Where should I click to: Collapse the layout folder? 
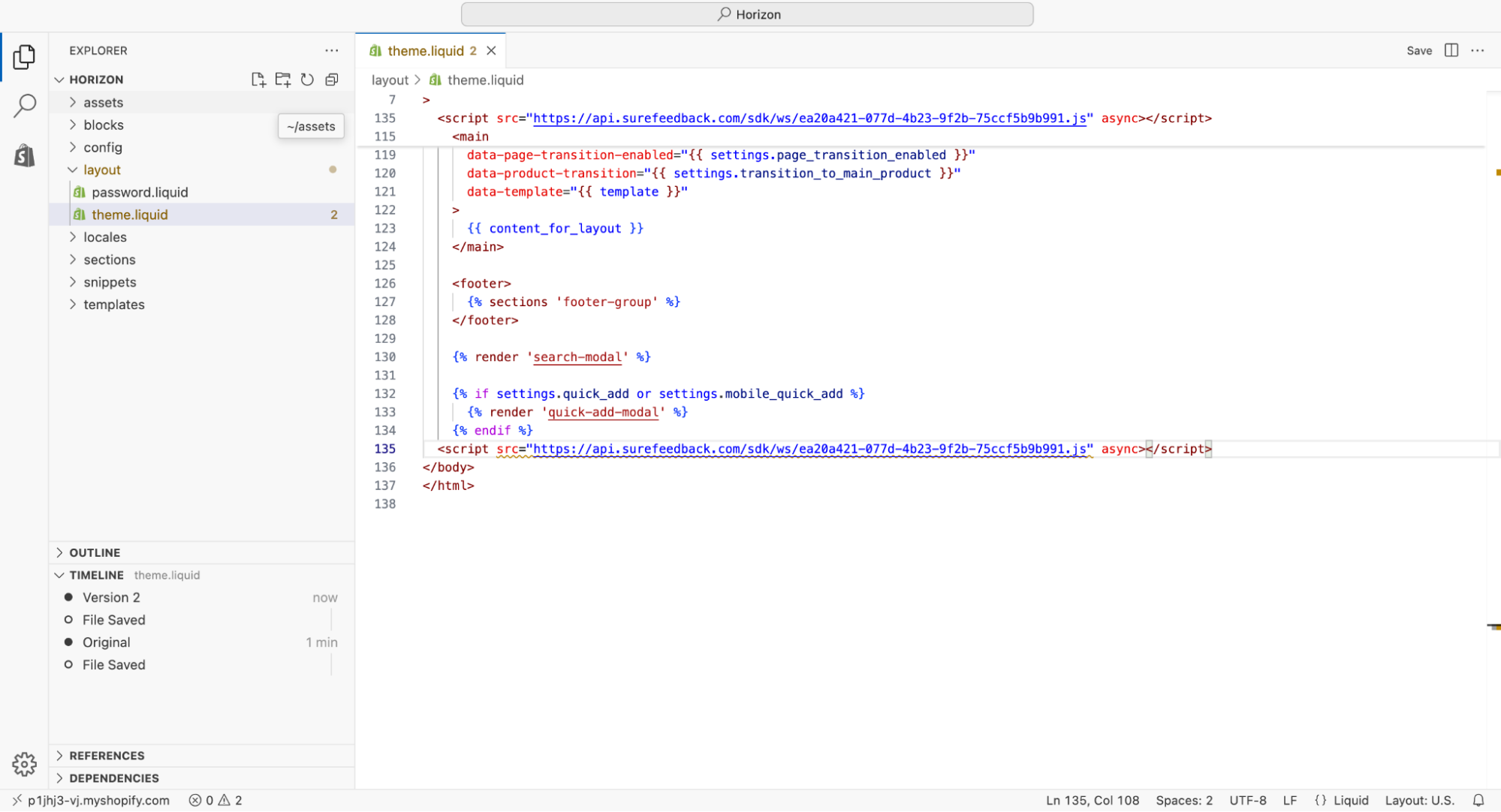coord(101,170)
